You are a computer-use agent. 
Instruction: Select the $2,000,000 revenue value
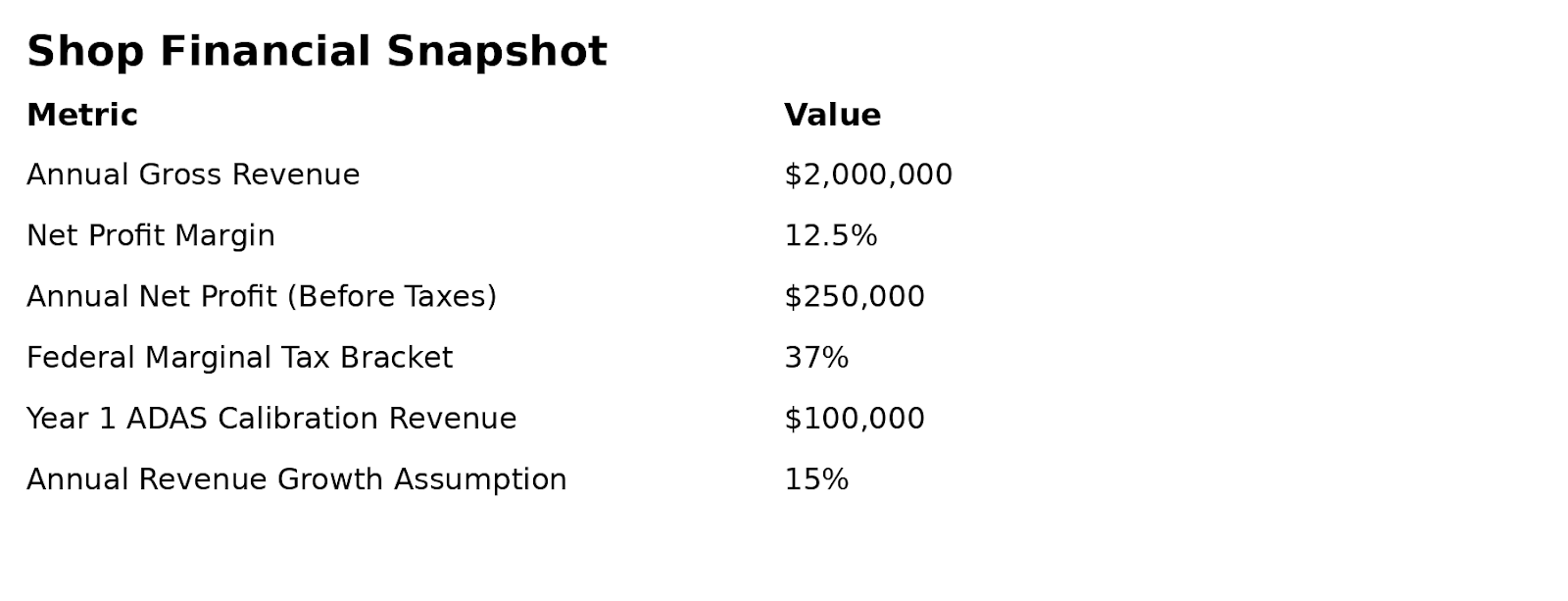[x=867, y=175]
